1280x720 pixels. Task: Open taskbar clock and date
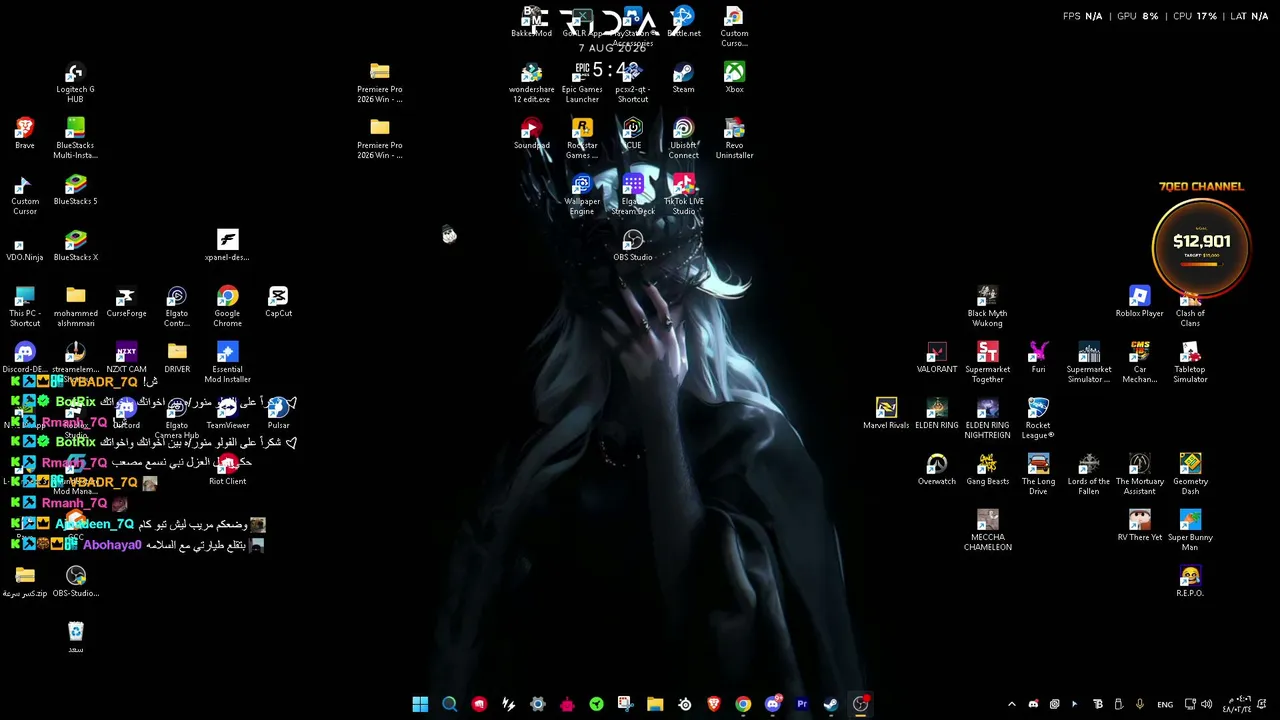[1238, 704]
